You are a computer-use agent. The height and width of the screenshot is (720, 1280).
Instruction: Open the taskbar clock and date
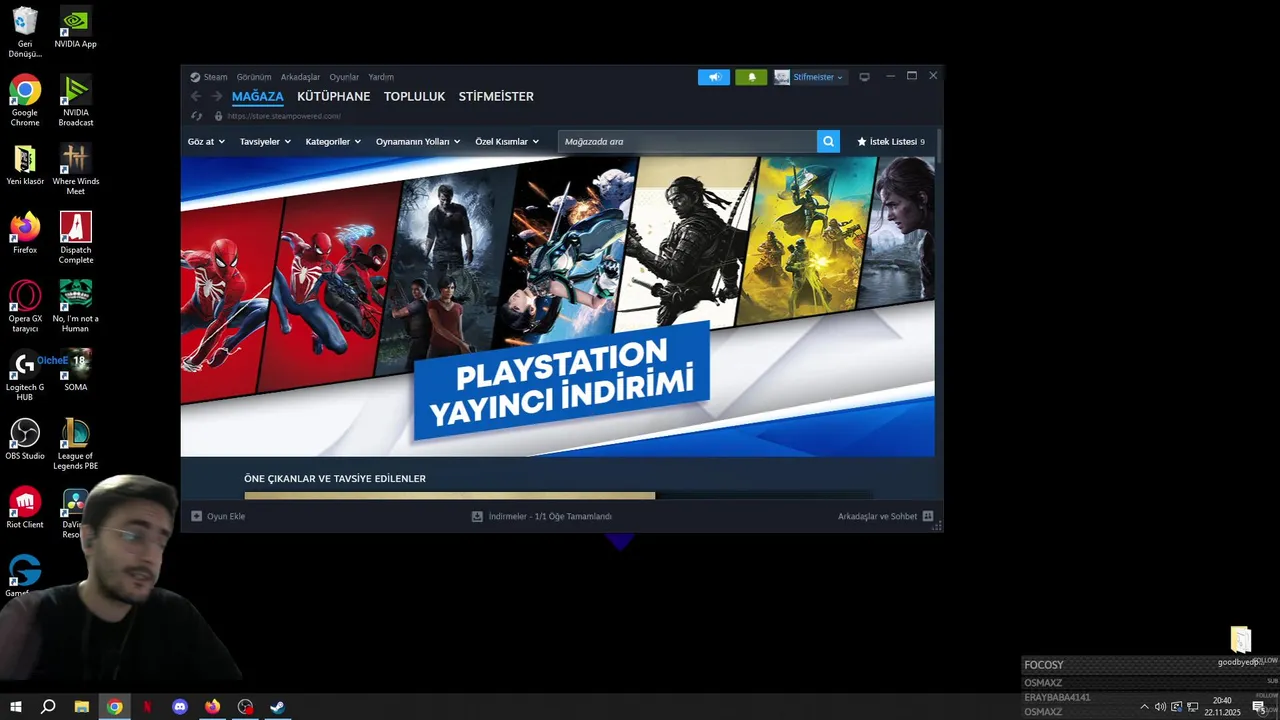(1222, 707)
